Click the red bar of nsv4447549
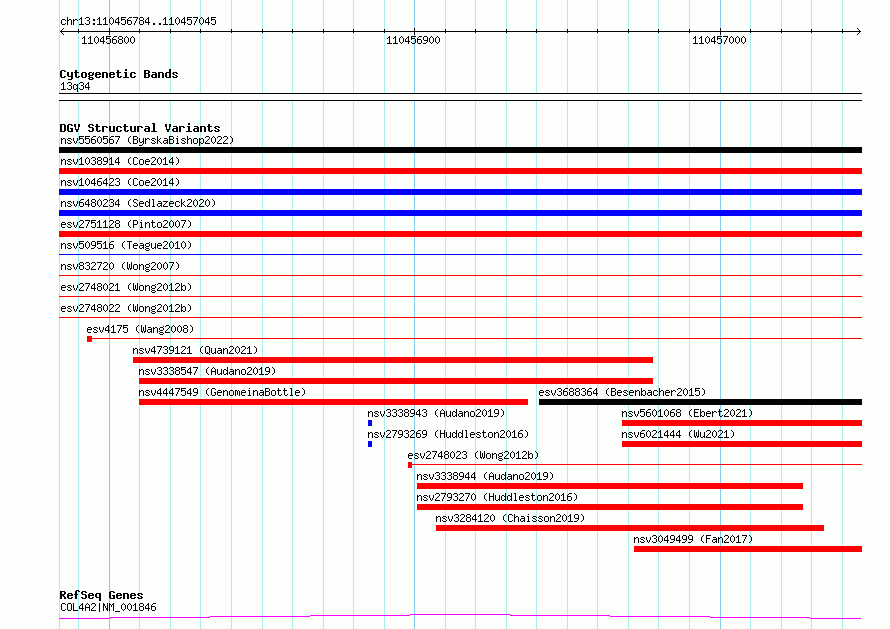The height and width of the screenshot is (629, 890). coord(333,402)
